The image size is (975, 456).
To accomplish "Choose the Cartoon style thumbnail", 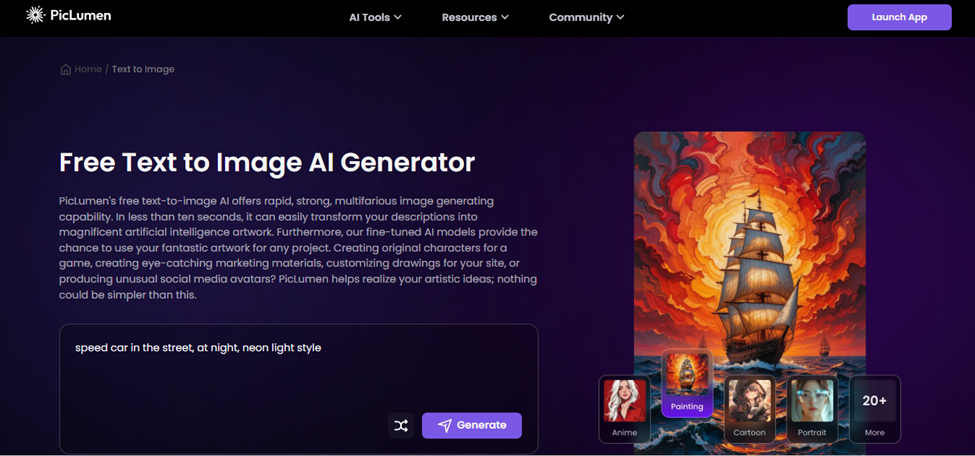I will (749, 409).
